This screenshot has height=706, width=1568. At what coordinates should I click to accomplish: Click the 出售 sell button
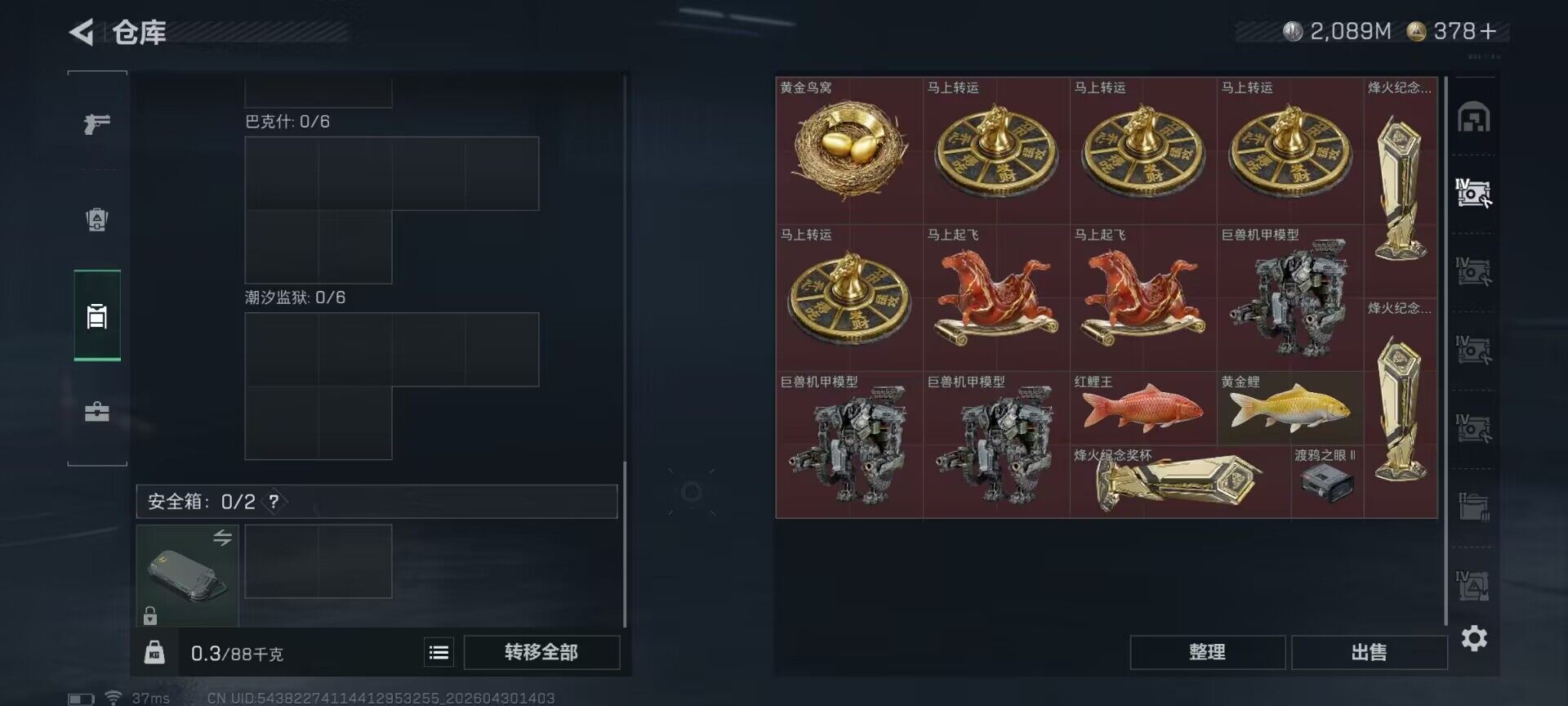(1369, 652)
